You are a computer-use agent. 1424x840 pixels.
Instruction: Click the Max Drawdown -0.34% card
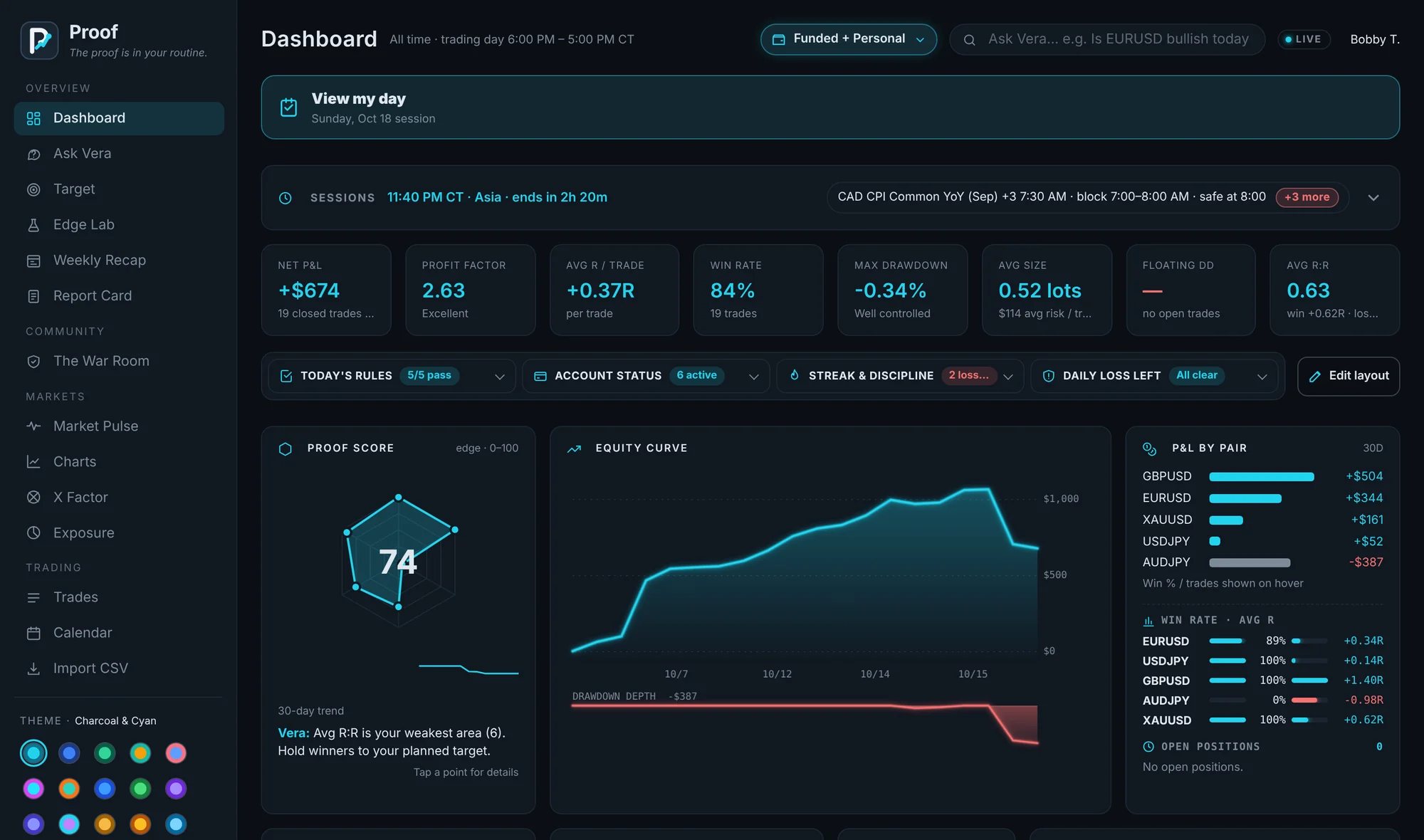pyautogui.click(x=902, y=290)
